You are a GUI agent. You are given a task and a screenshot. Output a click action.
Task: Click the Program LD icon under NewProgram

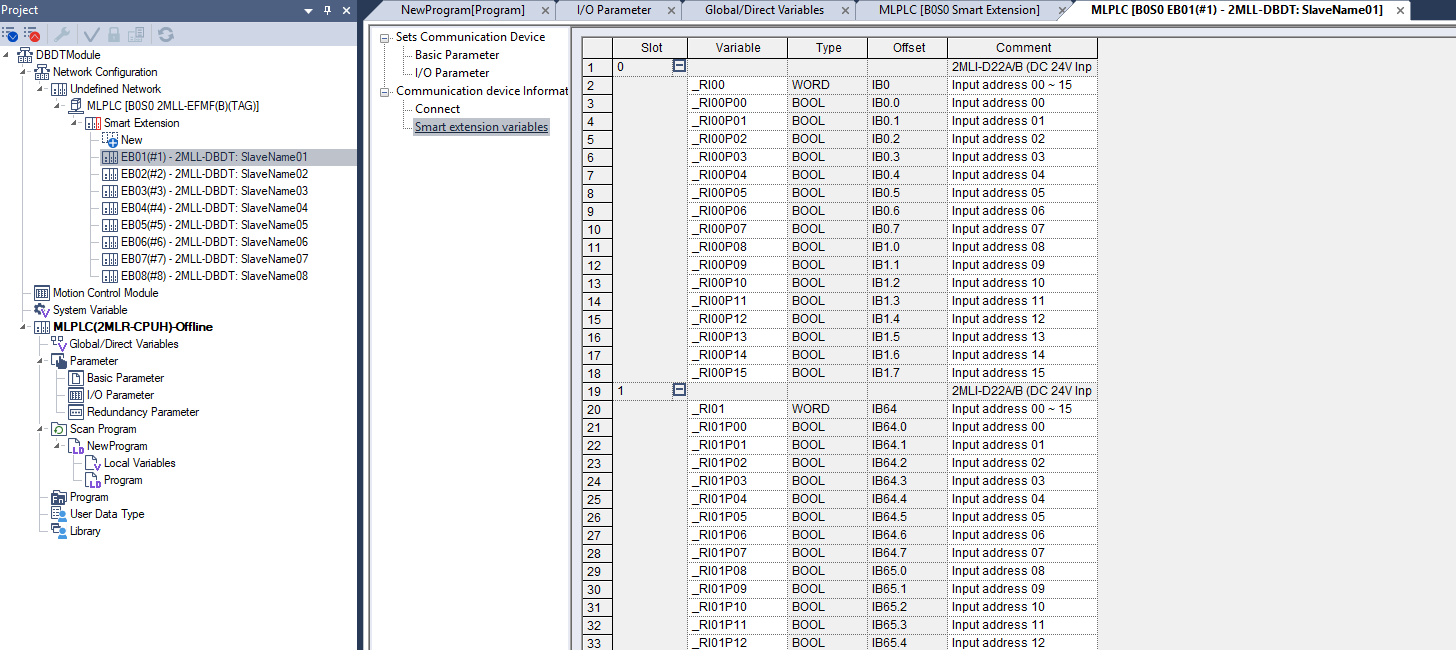[93, 481]
